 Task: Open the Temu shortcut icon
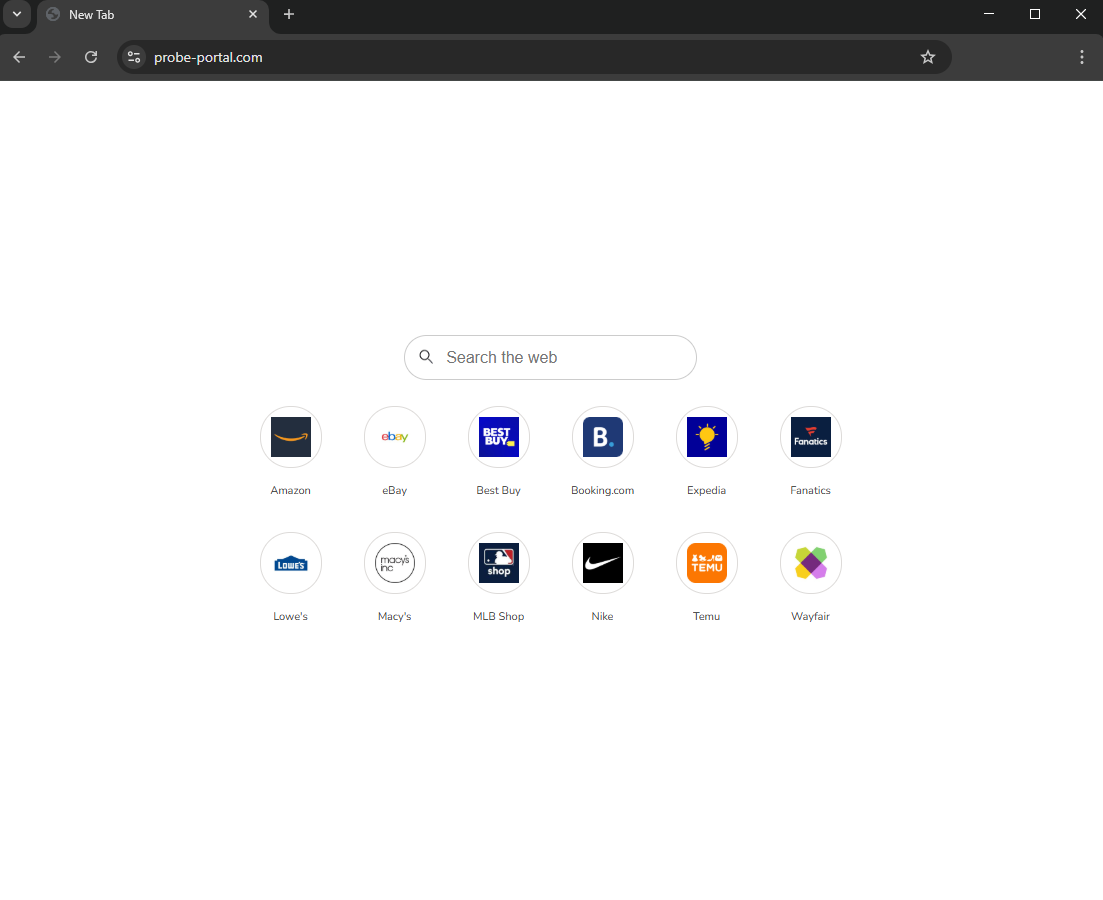[x=707, y=563]
